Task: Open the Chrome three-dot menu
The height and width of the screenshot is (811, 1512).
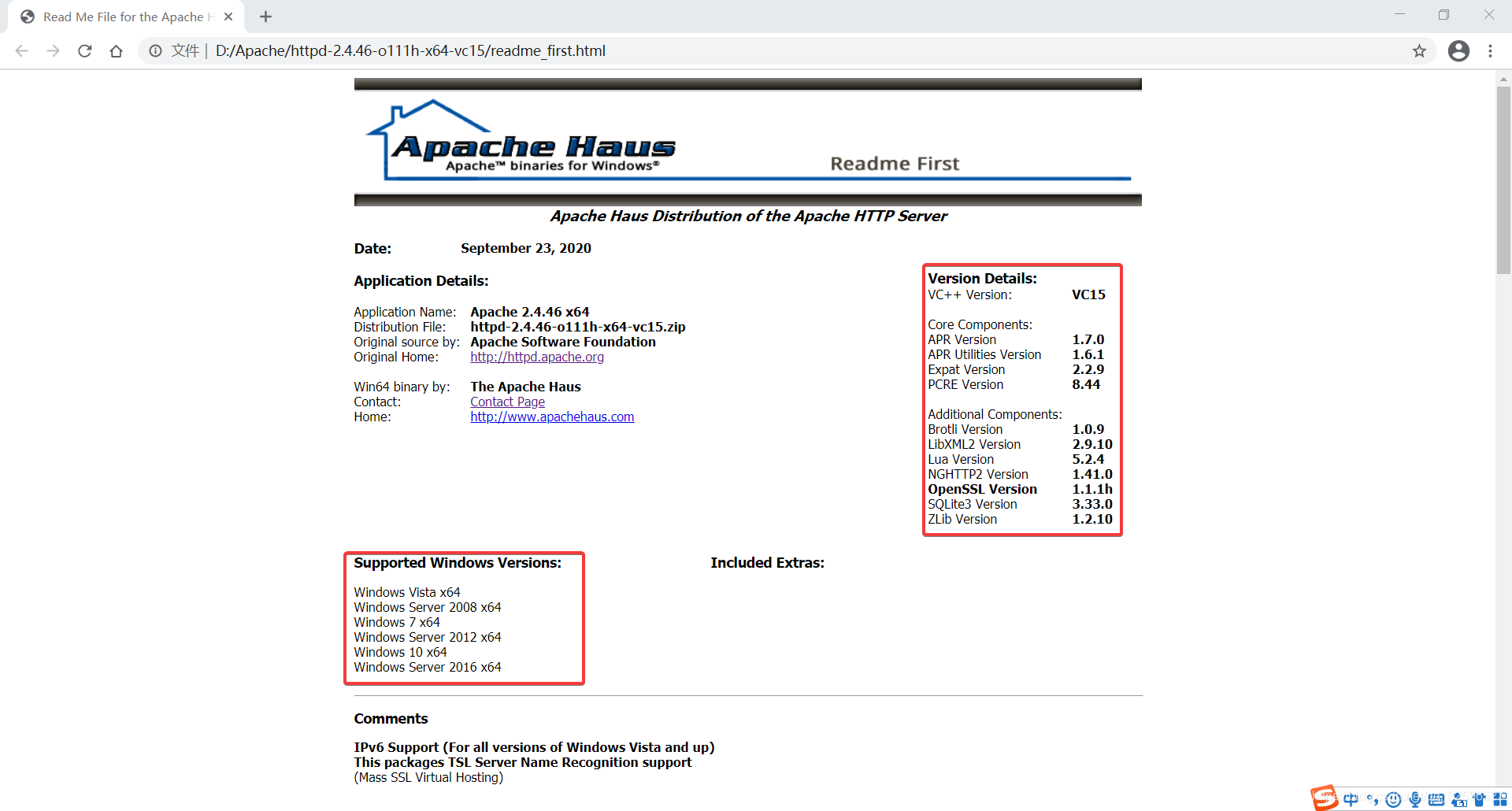Action: click(1490, 50)
